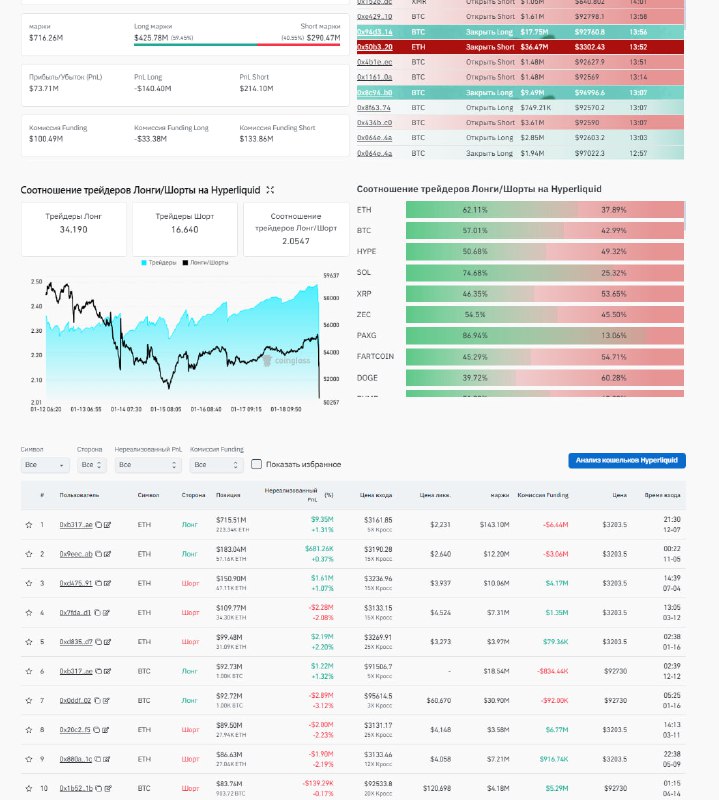Click the PAXG long/short ratio bar
The width and height of the screenshot is (719, 800).
pyautogui.click(x=545, y=335)
